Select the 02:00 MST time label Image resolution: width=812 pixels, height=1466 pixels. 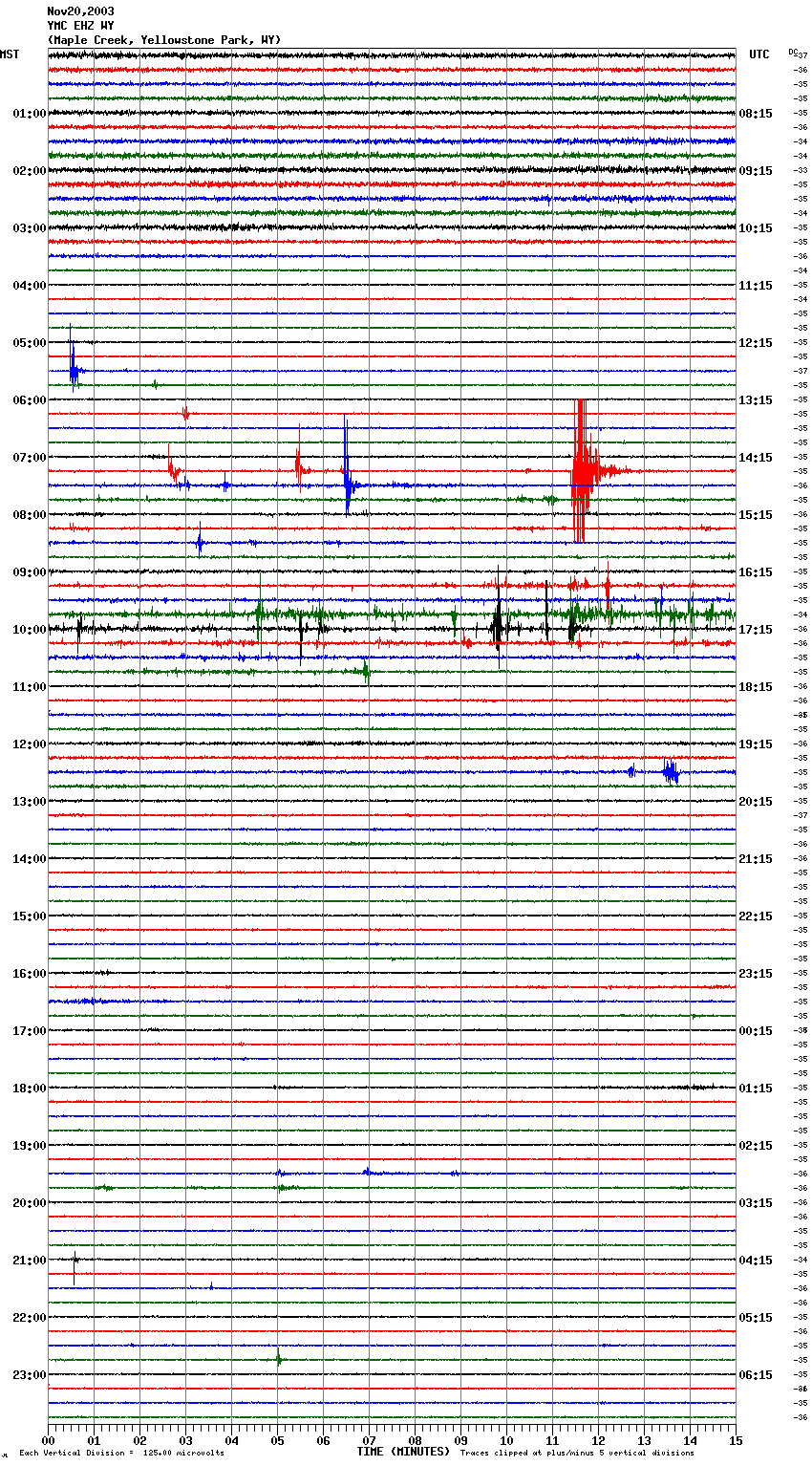(29, 171)
